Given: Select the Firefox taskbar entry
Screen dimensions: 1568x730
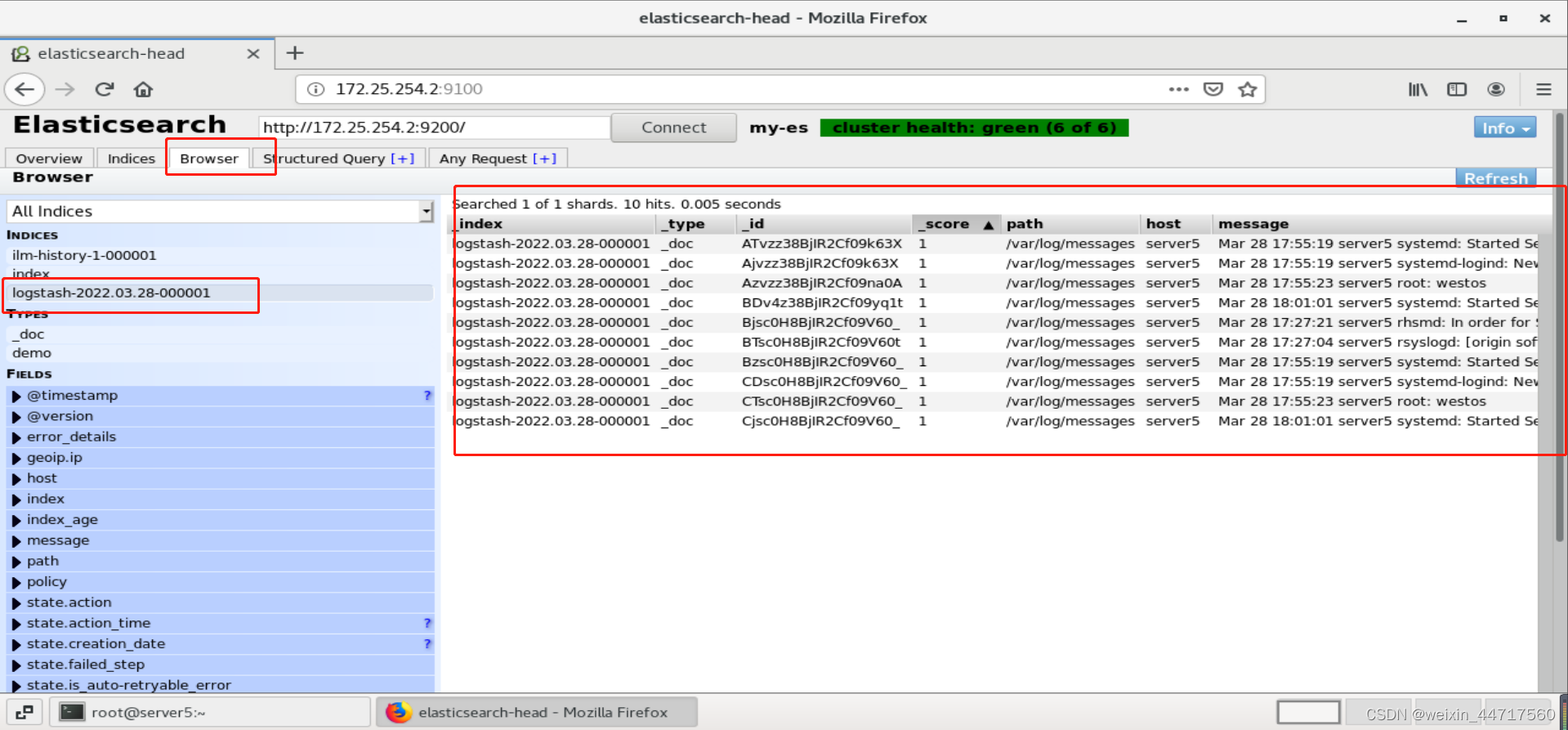Looking at the screenshot, I should pyautogui.click(x=537, y=712).
